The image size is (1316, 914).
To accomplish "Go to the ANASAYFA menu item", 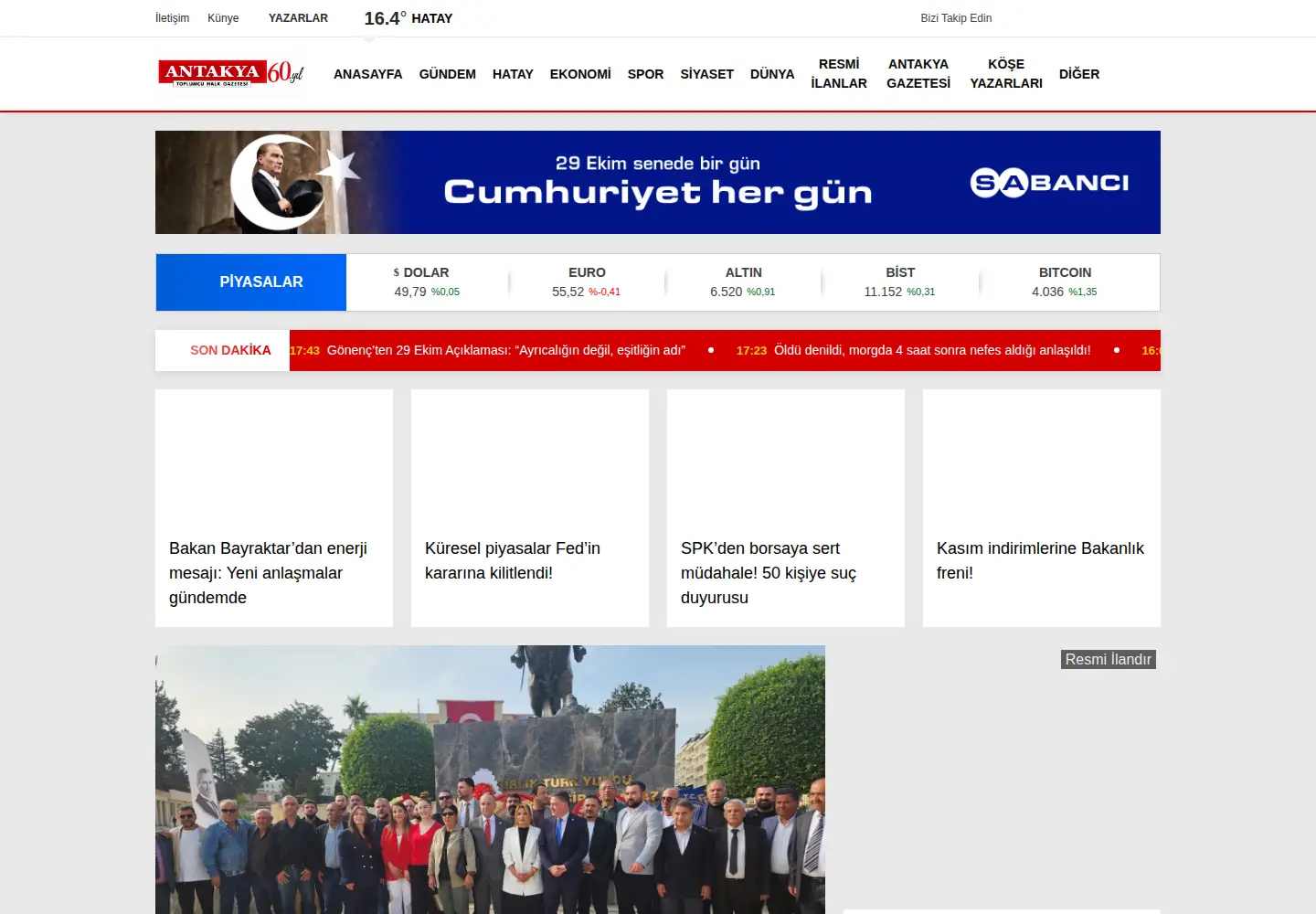I will tap(367, 74).
